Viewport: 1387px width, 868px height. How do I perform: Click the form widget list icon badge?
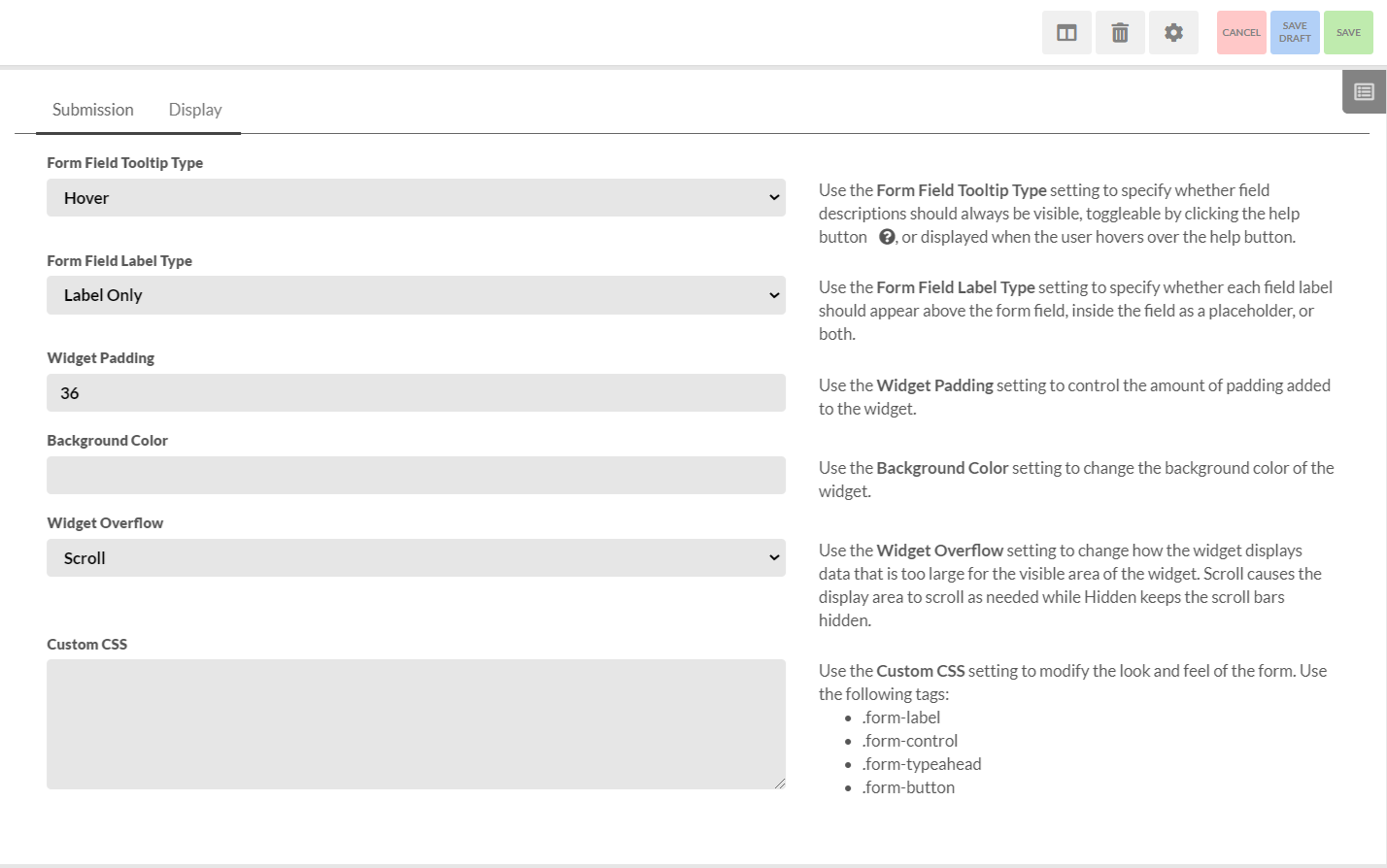(x=1363, y=90)
